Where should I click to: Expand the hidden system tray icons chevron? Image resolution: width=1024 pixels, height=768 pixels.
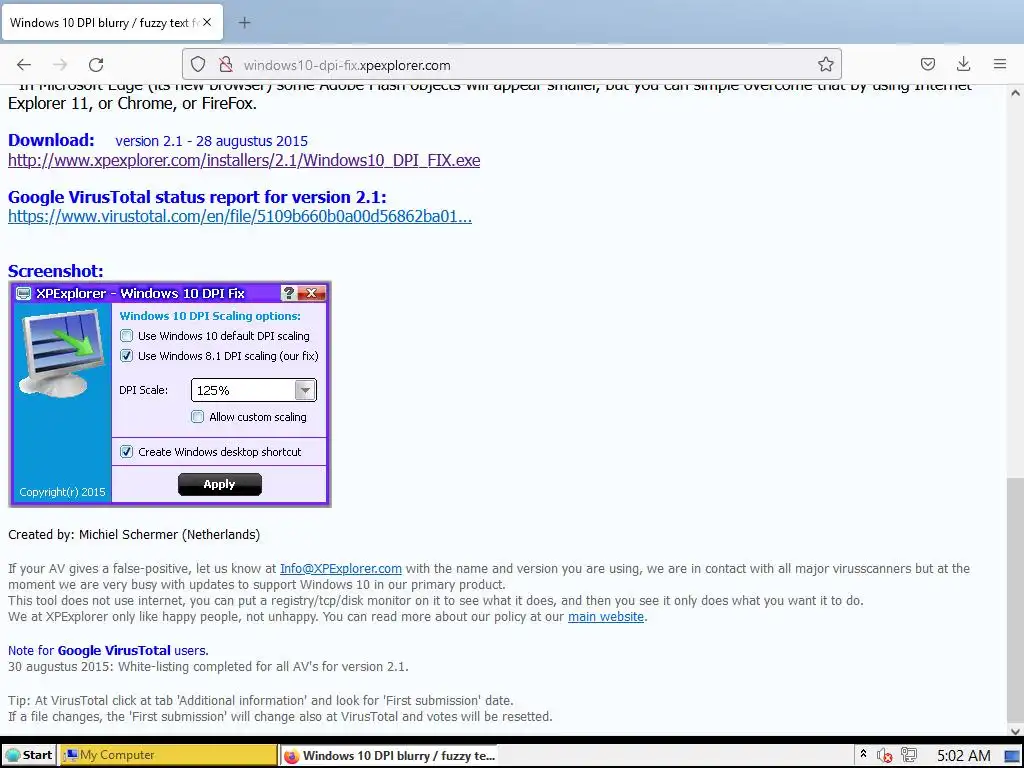point(863,754)
